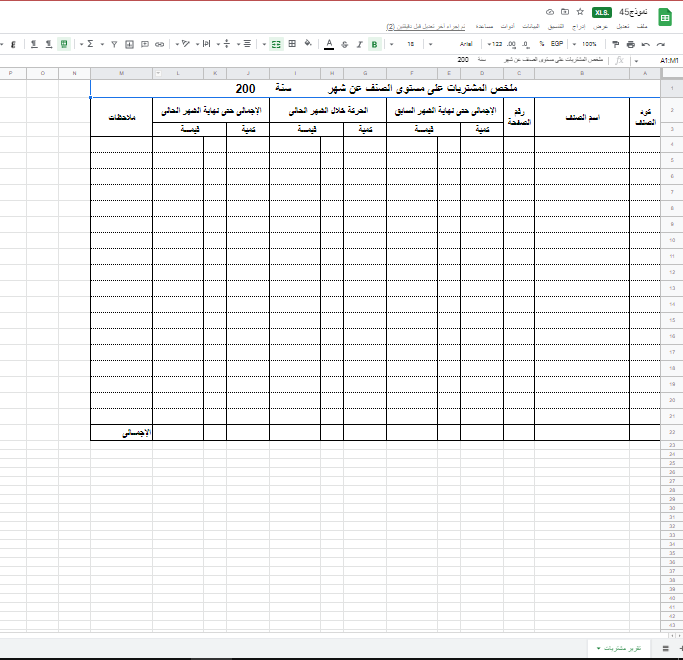
Task: Open the 123 number format dropdown
Action: (495, 44)
